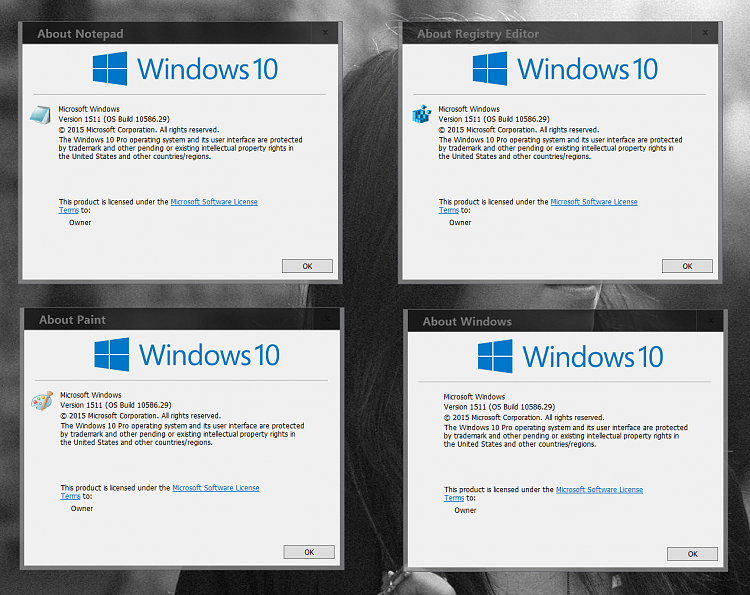Screen dimensions: 750x595
Task: Click the About Paint title text
Action: click(72, 320)
